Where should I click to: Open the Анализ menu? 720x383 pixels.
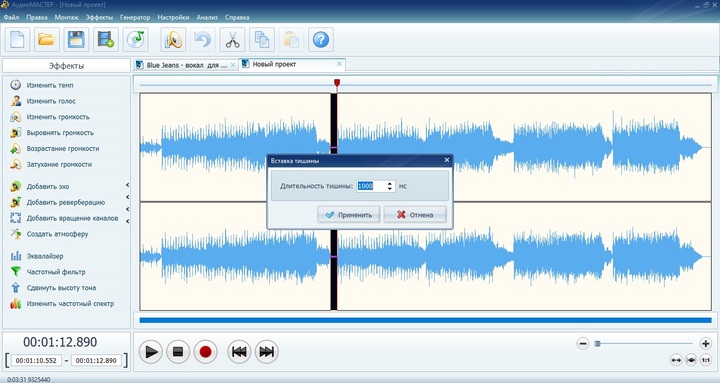click(x=207, y=17)
